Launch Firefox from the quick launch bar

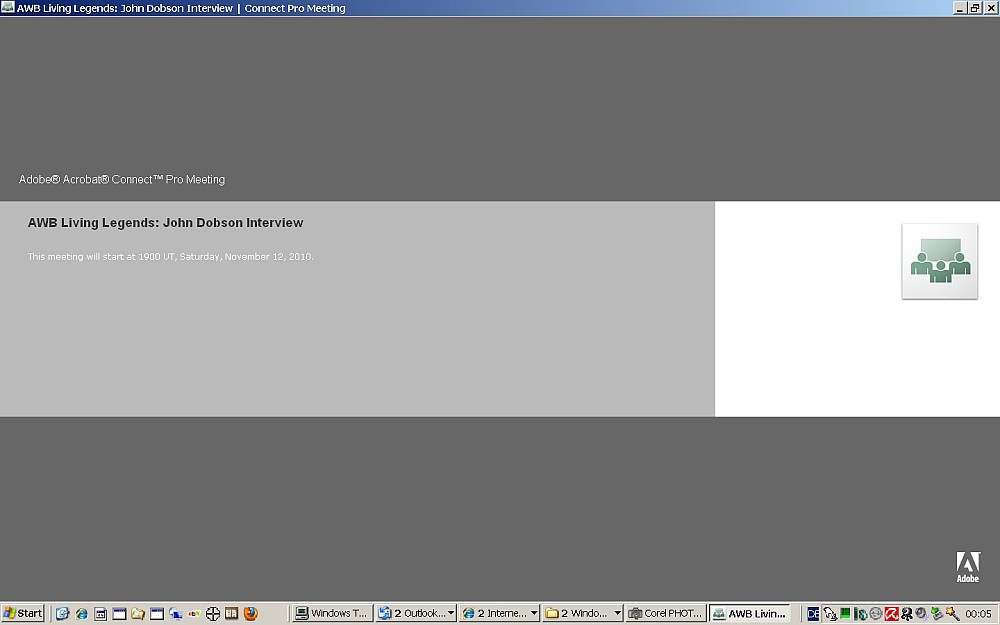tap(251, 614)
